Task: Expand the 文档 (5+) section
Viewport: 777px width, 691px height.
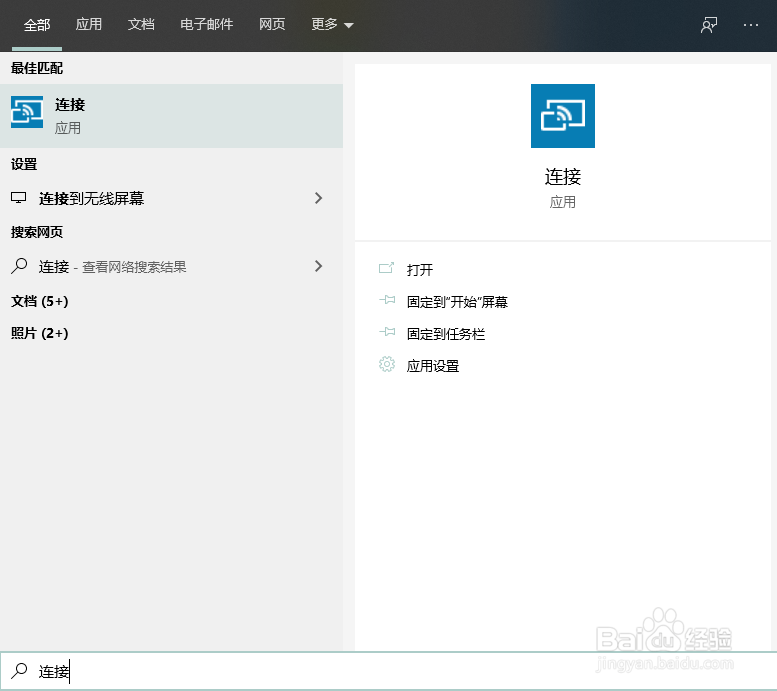Action: tap(40, 301)
